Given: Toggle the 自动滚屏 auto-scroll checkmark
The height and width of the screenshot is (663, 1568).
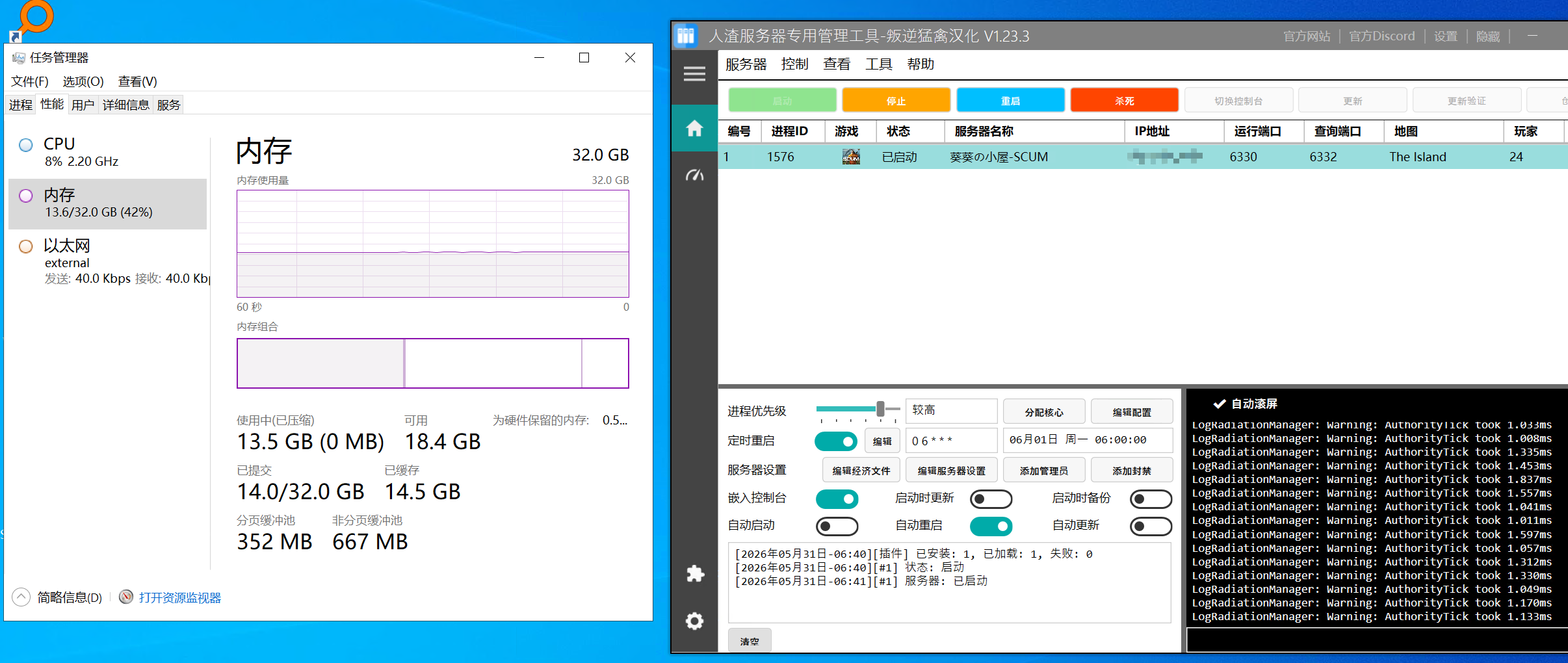Looking at the screenshot, I should coord(1220,404).
